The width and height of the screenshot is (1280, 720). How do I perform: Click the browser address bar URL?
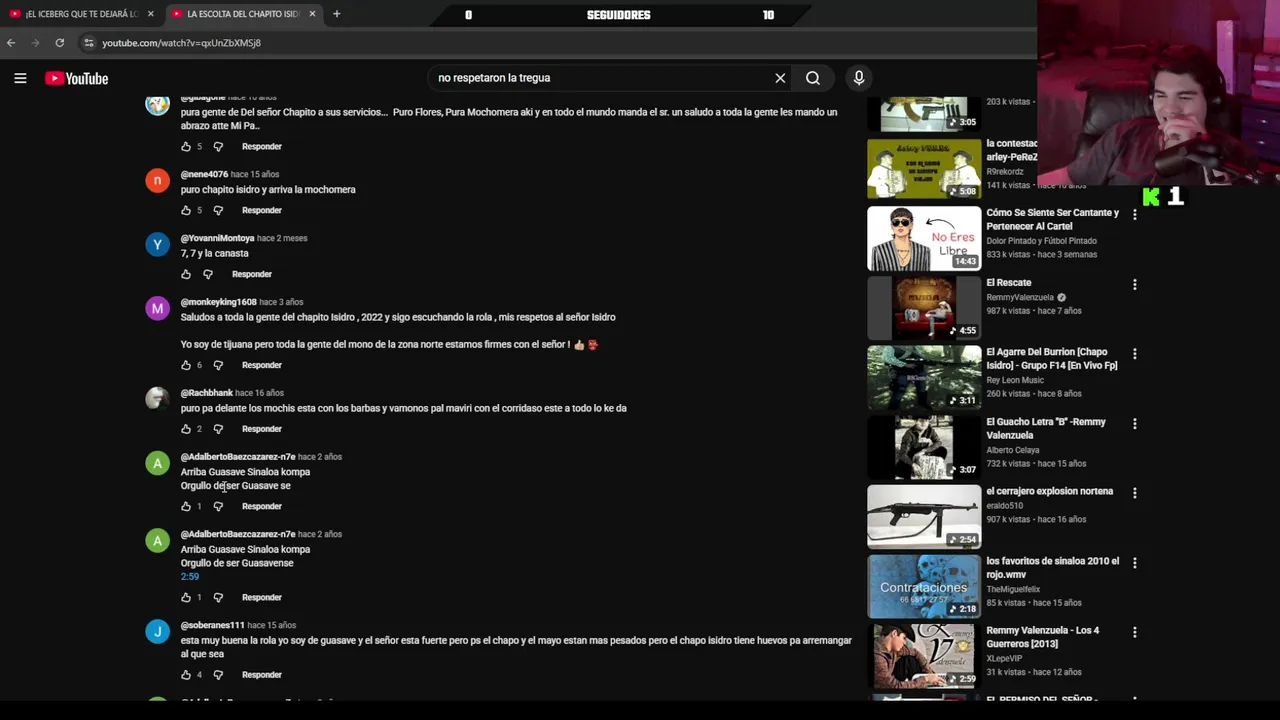181,43
